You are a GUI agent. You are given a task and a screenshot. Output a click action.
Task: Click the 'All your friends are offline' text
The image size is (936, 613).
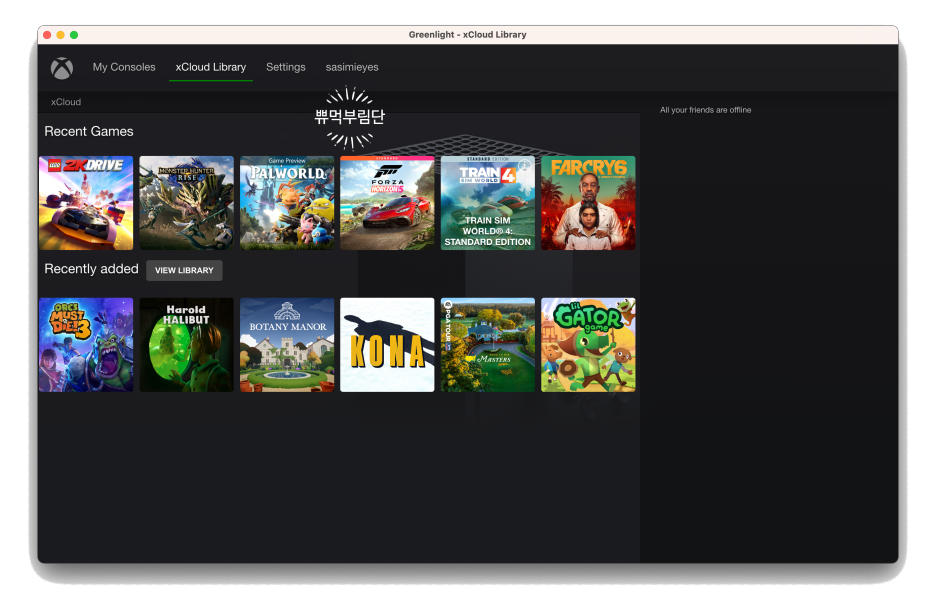tap(706, 110)
